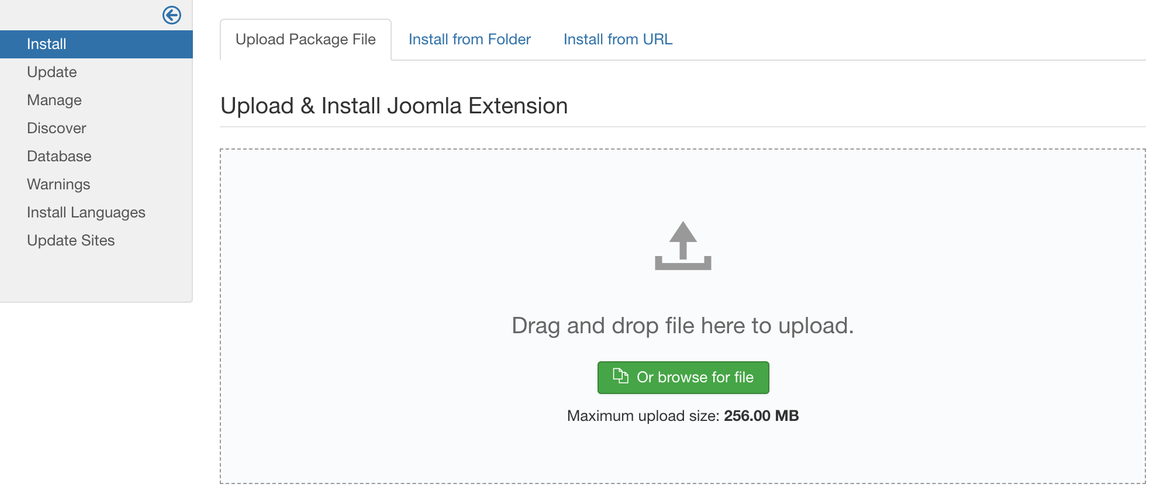Click the upload arrow icon in drop zone
The image size is (1169, 490).
click(683, 245)
